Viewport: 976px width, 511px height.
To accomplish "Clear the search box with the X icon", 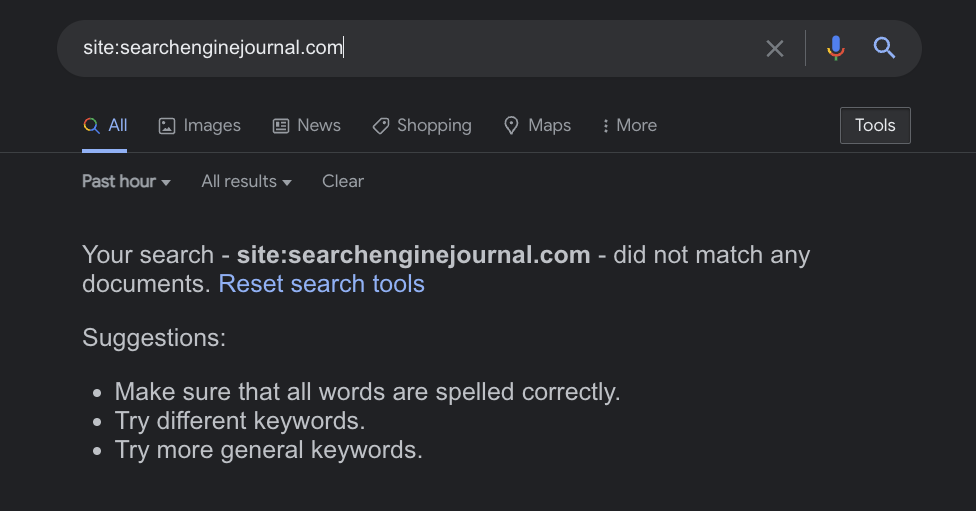I will (775, 48).
